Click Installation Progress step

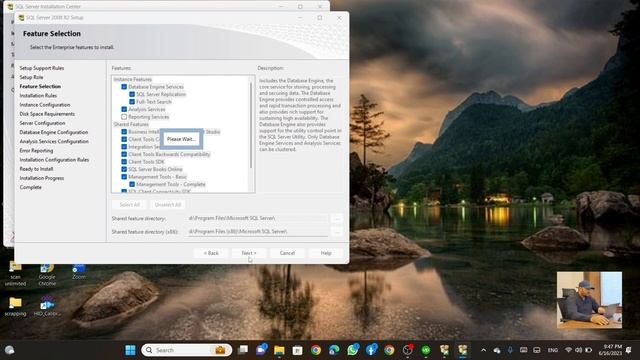pos(42,178)
